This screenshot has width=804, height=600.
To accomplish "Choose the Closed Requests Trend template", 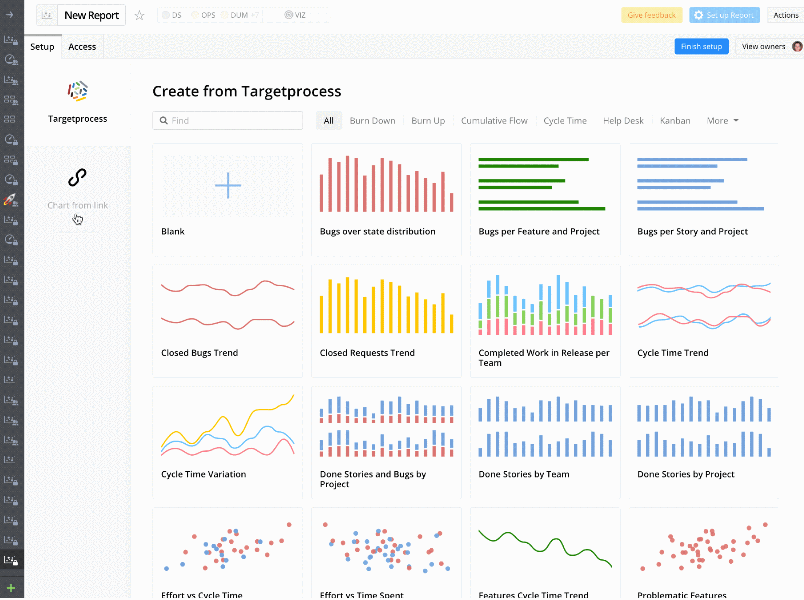I will [386, 321].
